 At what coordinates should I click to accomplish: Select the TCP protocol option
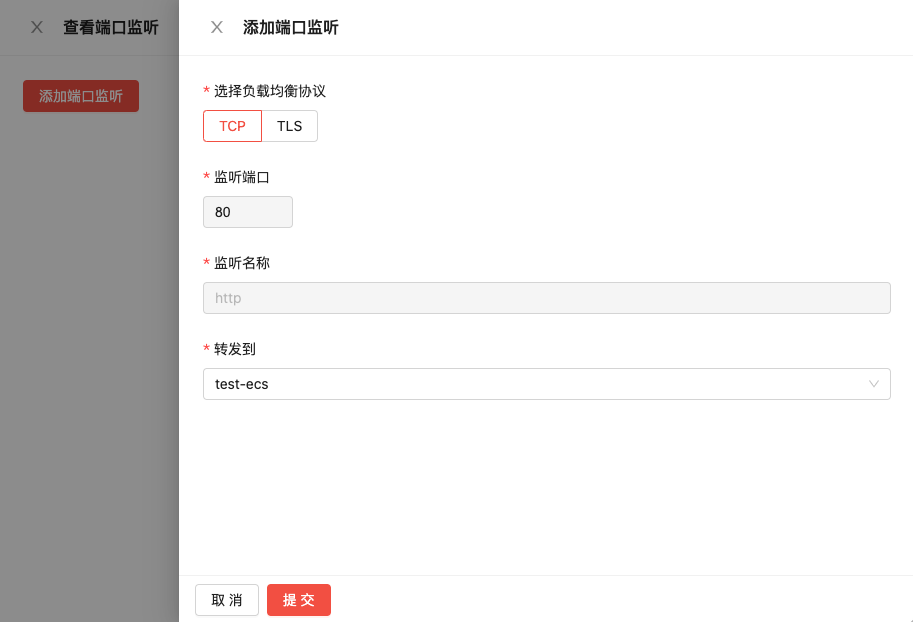pos(232,126)
